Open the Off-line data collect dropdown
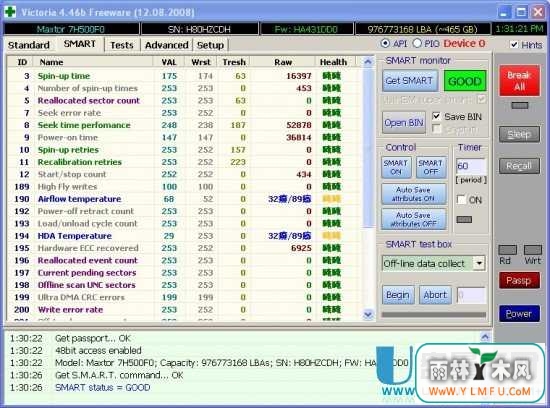This screenshot has height=408, width=550. pos(479,263)
